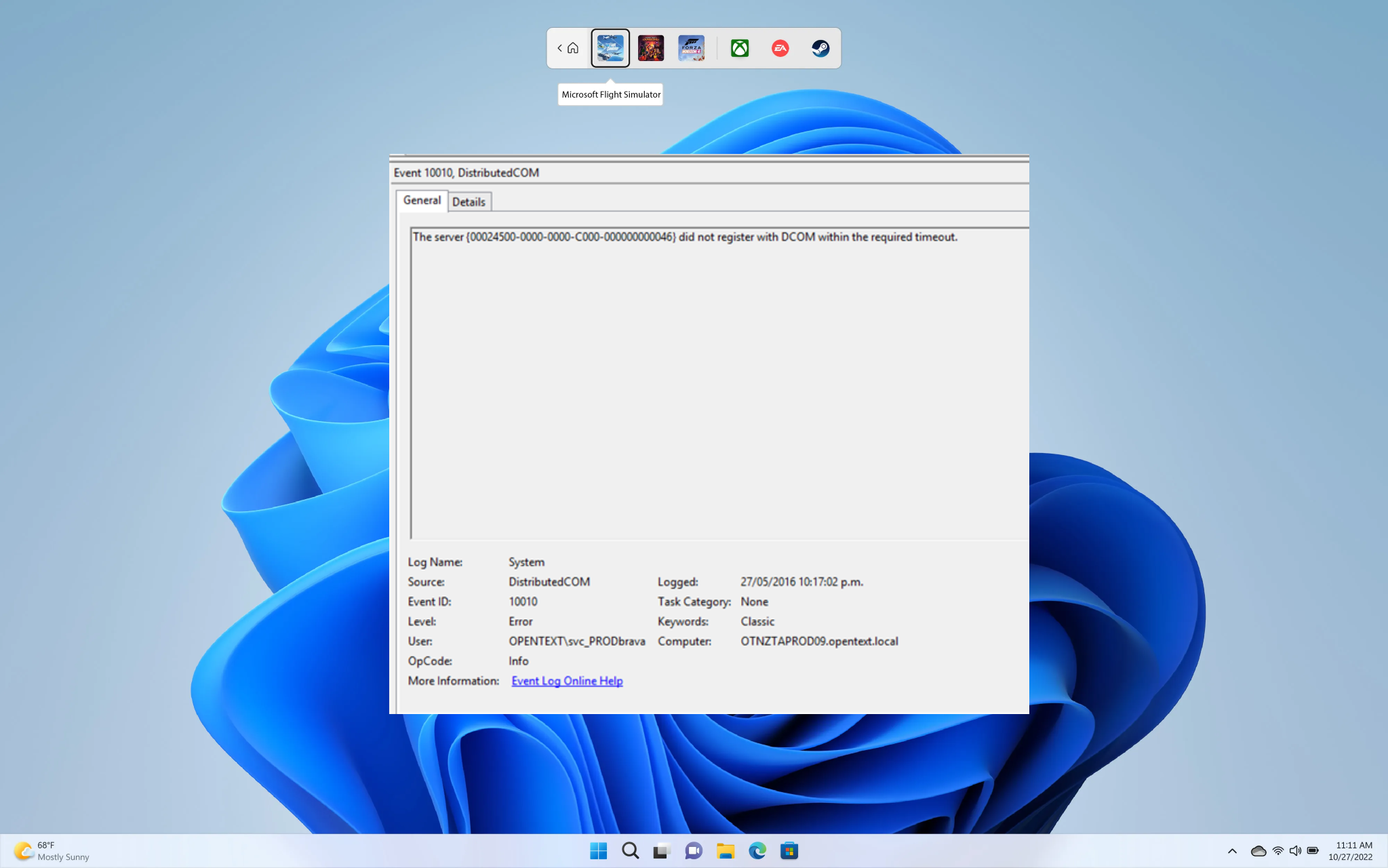Select Level value Error
This screenshot has width=1388, height=868.
[521, 621]
